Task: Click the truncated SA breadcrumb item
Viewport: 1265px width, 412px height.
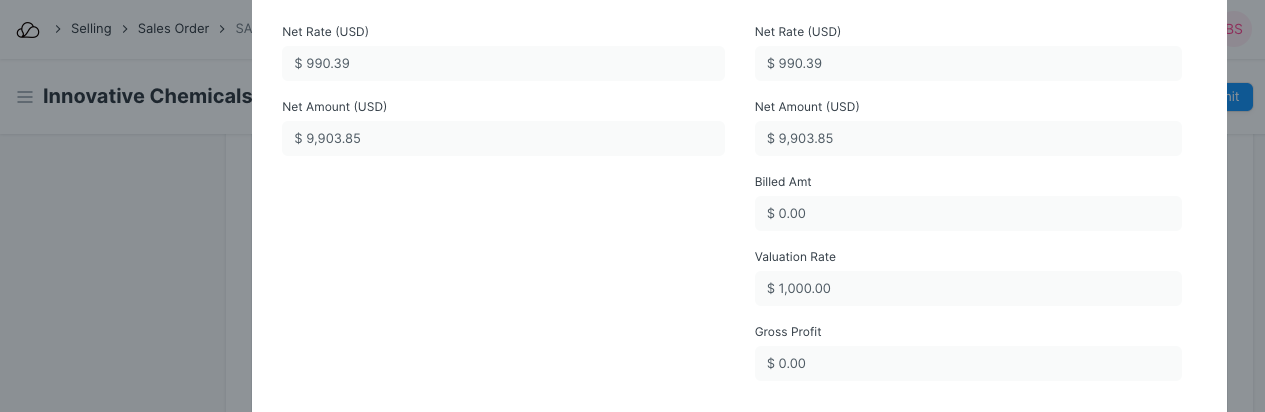Action: tap(243, 29)
